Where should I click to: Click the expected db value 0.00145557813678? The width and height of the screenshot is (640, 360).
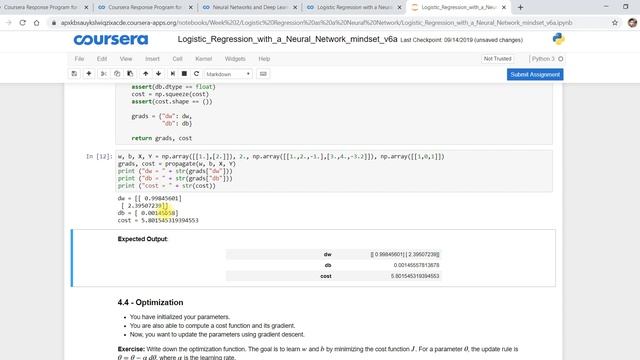[416, 265]
